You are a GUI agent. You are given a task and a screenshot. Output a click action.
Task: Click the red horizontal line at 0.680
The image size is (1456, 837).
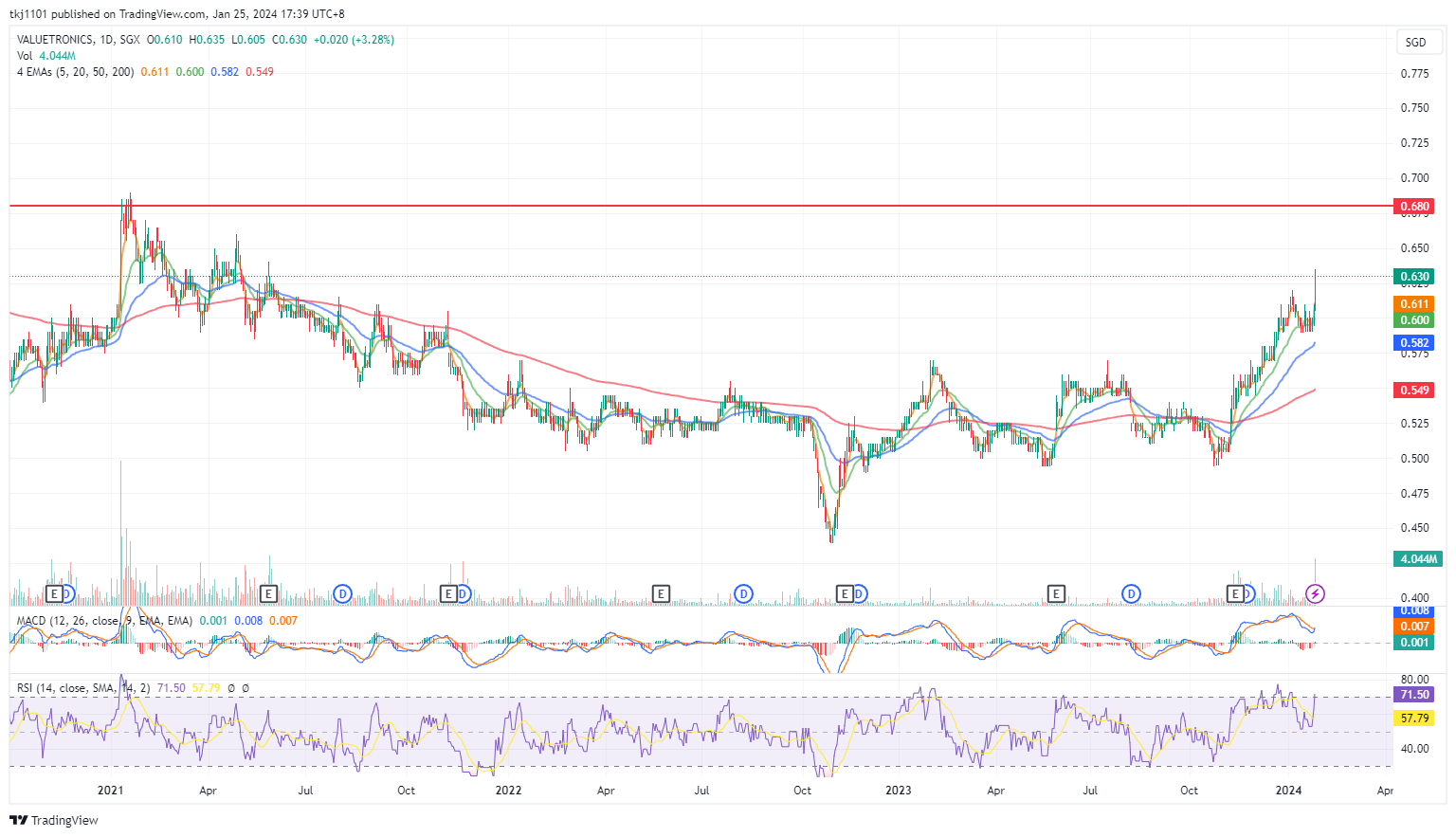[701, 206]
